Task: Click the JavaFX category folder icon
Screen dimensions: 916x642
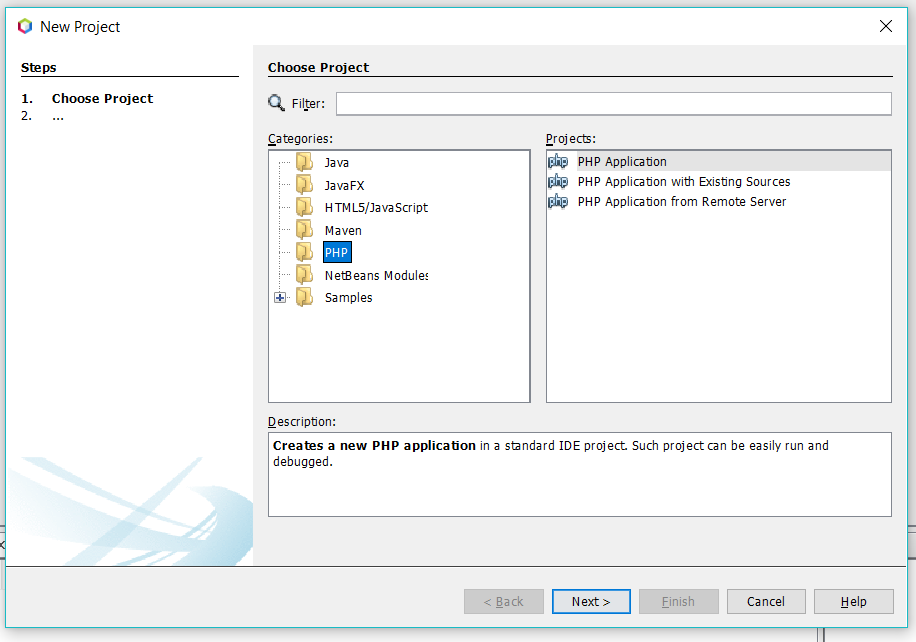Action: pyautogui.click(x=304, y=185)
